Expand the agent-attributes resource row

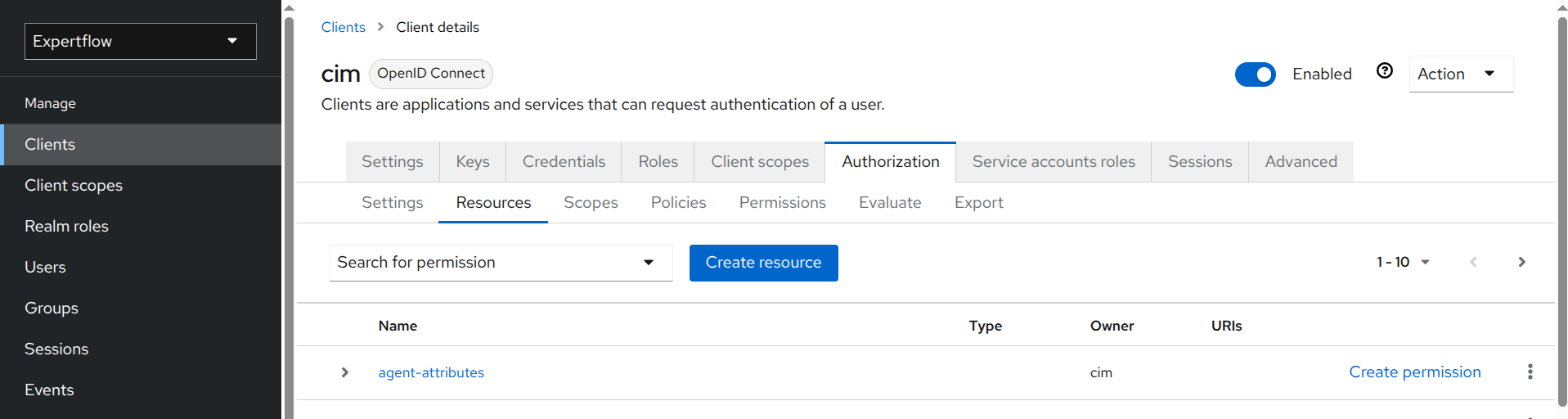[x=345, y=372]
